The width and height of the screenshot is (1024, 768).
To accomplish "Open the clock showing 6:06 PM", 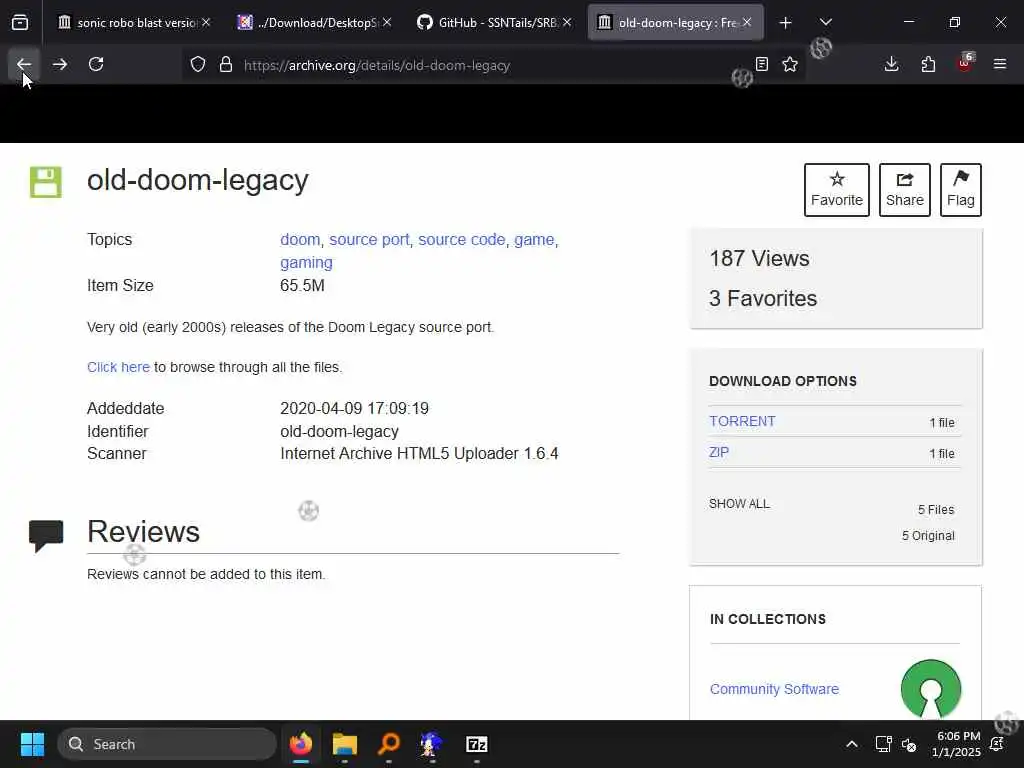I will coord(956,744).
